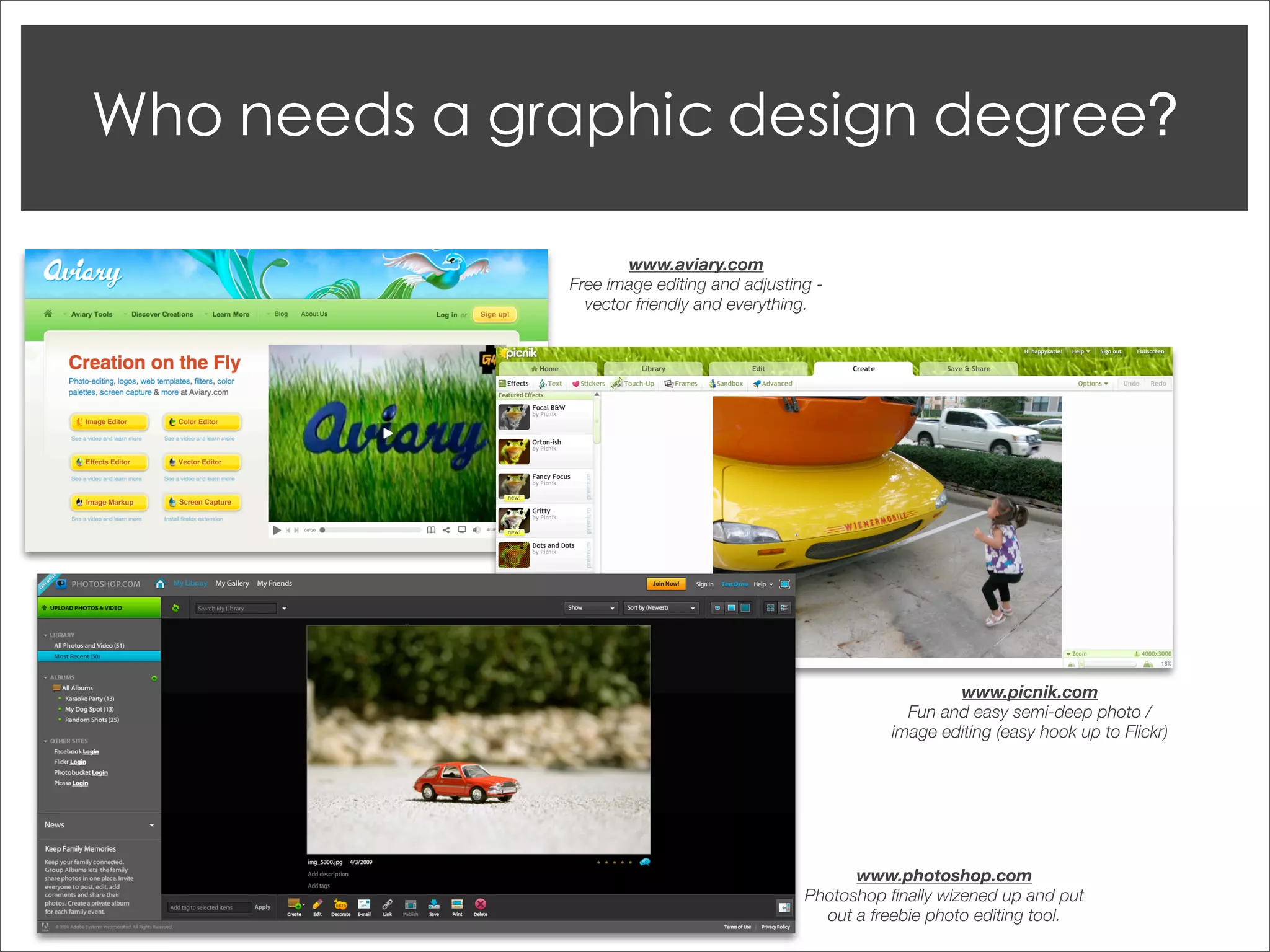
Task: Click the Search My Library field
Action: click(236, 609)
